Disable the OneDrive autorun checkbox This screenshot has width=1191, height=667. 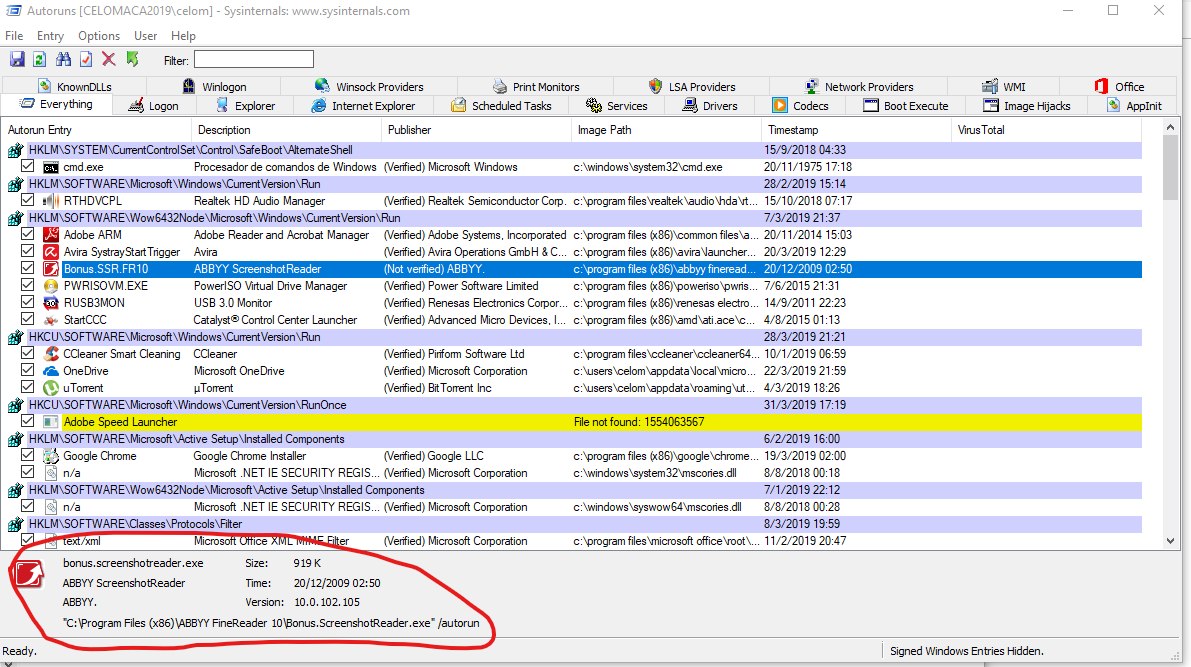(27, 370)
